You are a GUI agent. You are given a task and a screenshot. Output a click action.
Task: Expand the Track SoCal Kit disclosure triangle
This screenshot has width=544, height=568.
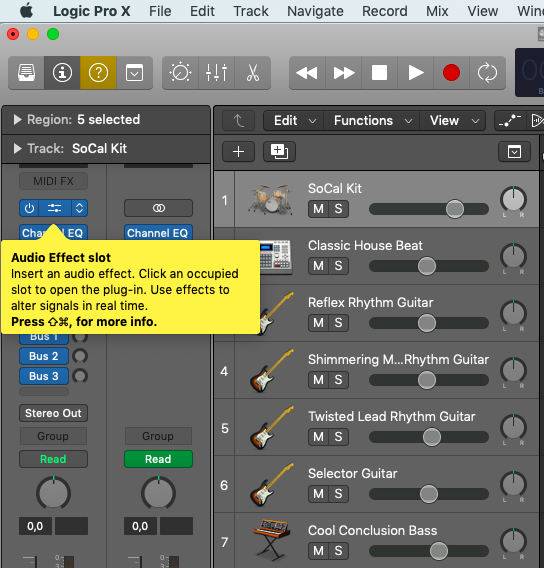coord(17,149)
